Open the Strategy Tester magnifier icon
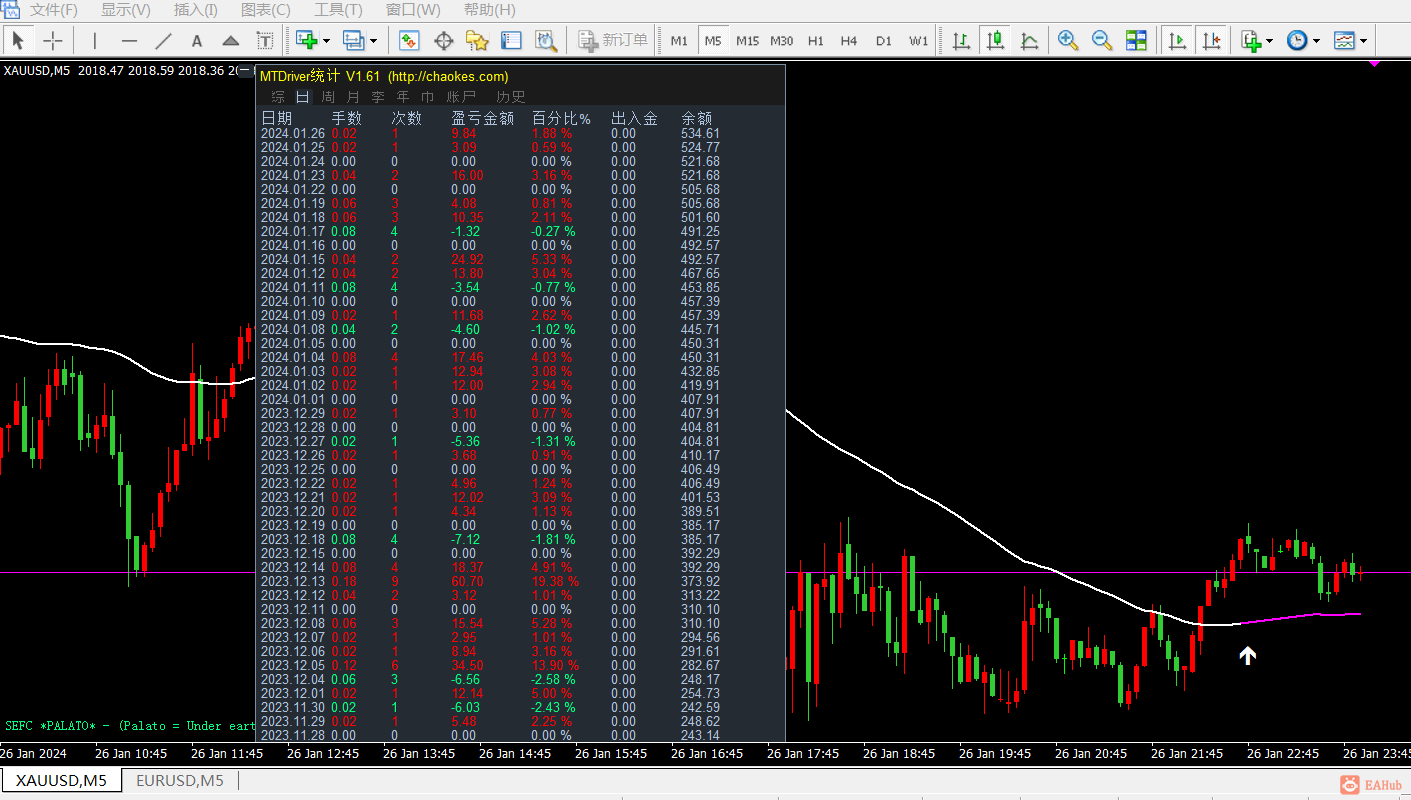 coord(545,41)
